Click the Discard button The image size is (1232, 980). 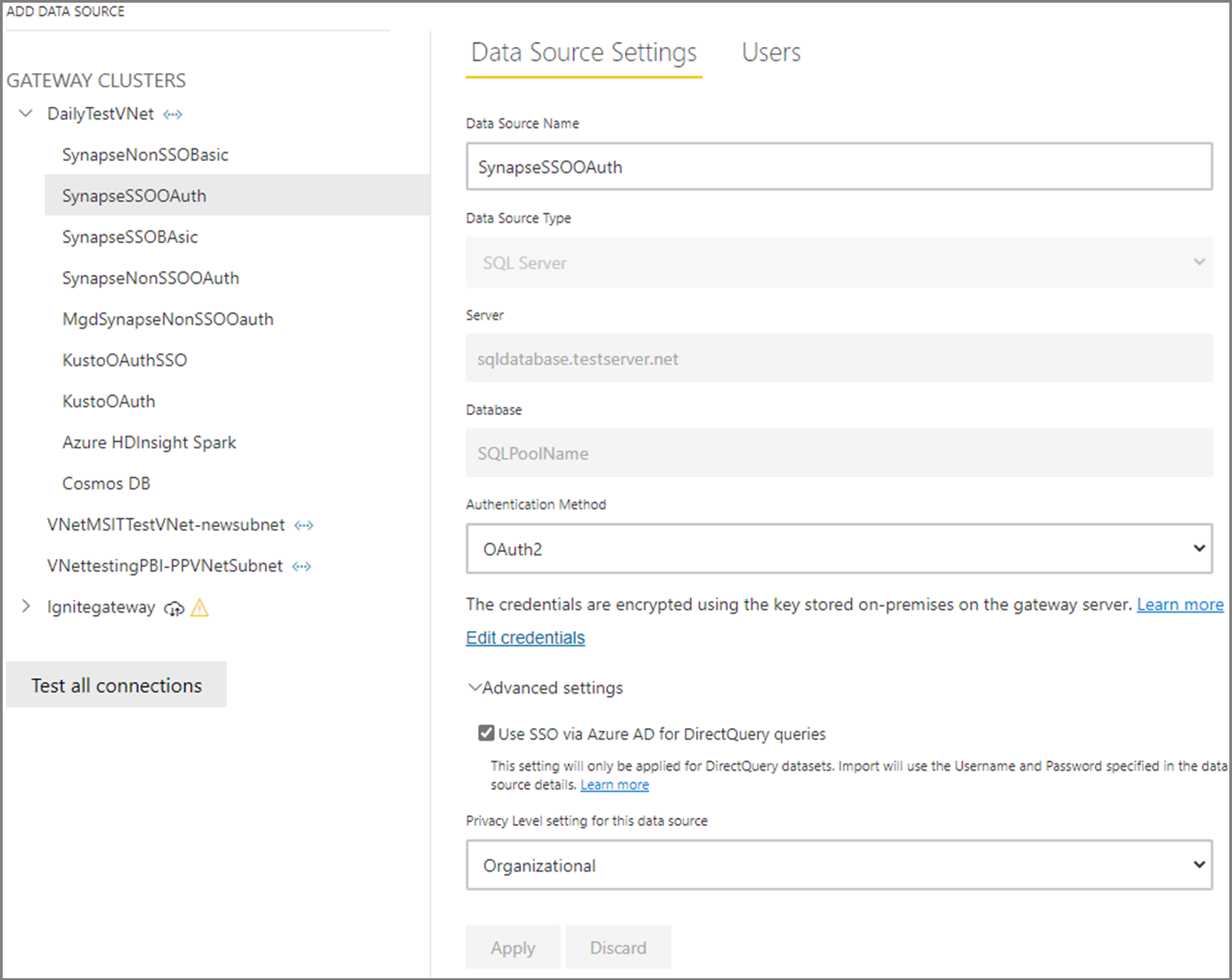[618, 946]
